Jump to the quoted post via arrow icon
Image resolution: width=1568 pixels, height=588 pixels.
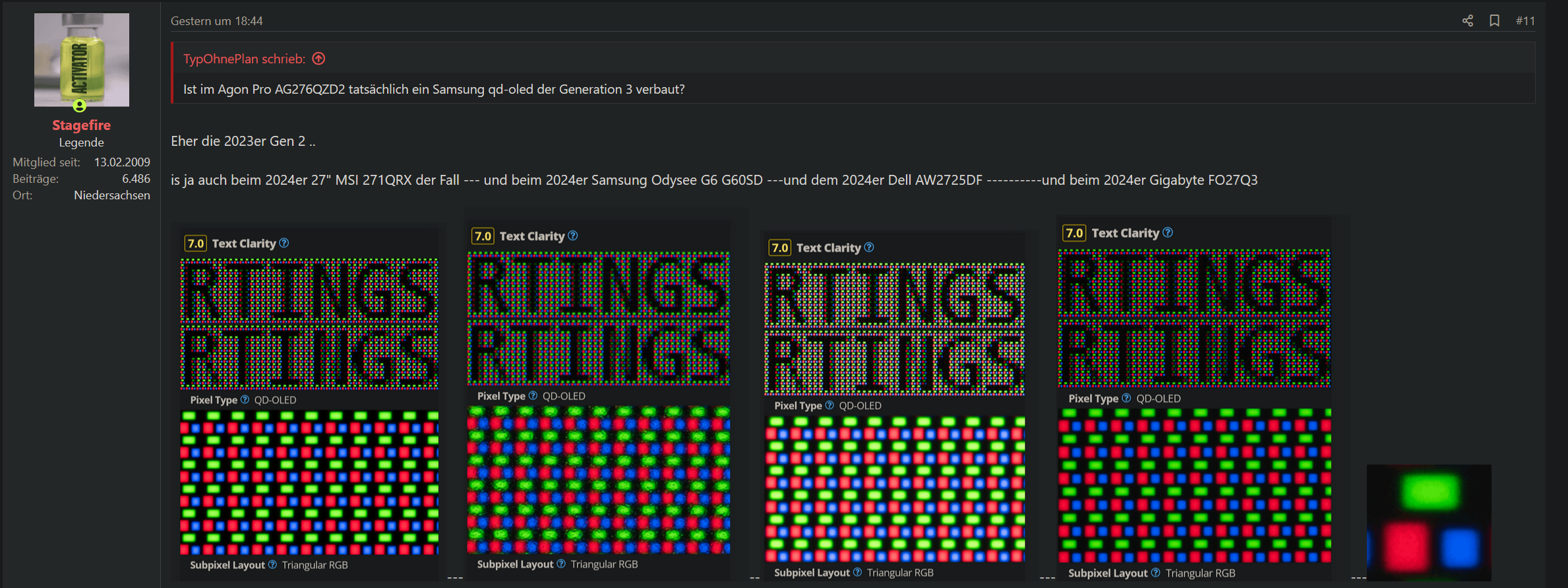[318, 59]
